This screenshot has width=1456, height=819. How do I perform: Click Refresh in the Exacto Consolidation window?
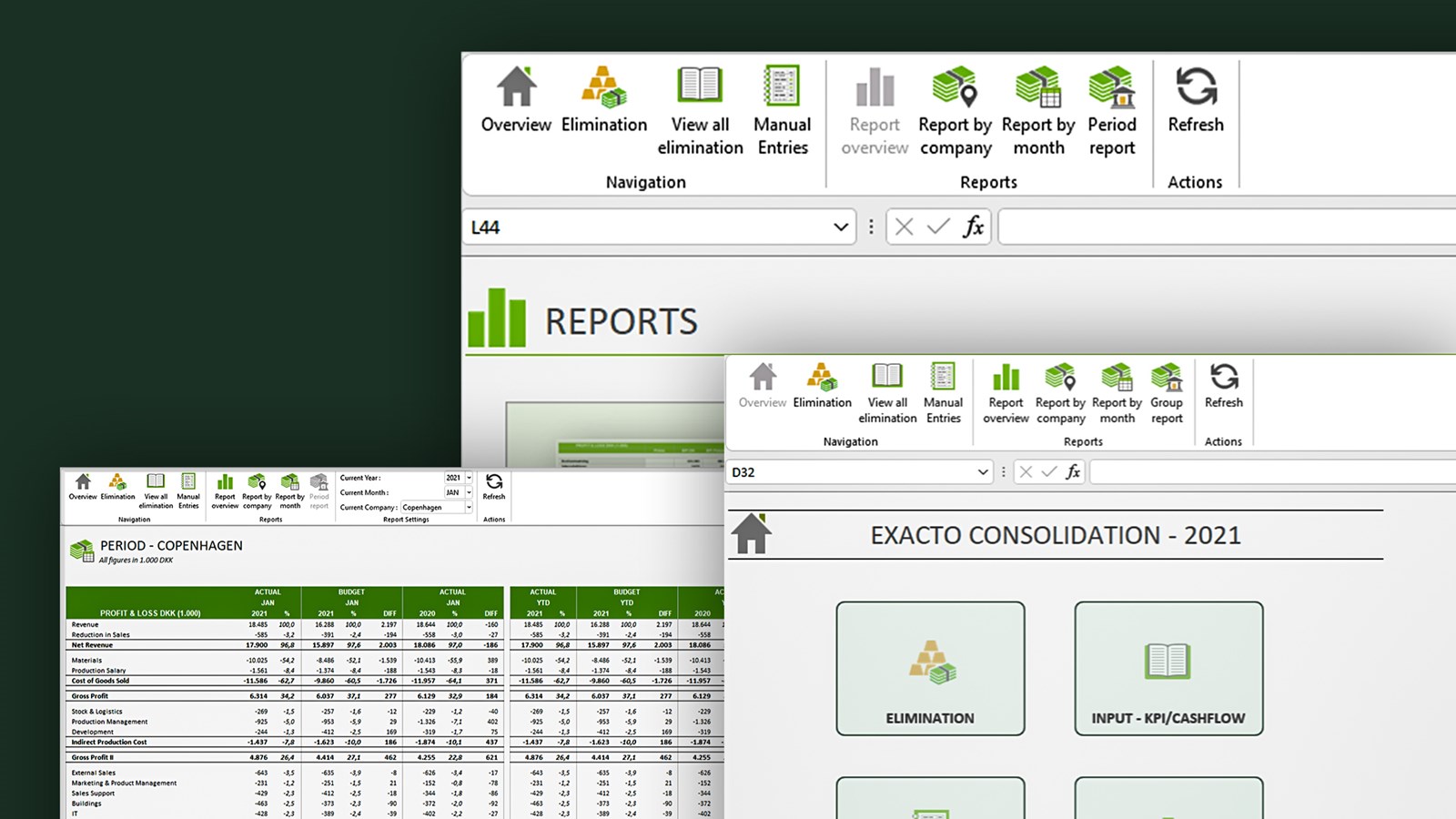click(1224, 386)
